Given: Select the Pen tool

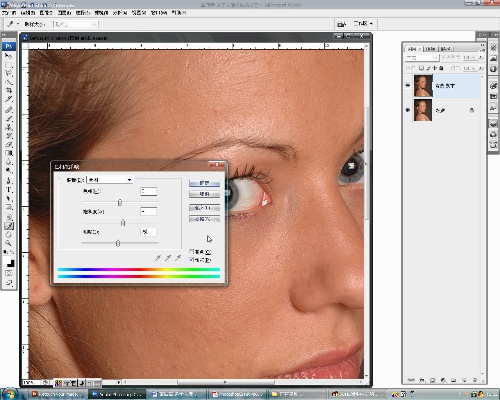Looking at the screenshot, I should click(x=9, y=181).
